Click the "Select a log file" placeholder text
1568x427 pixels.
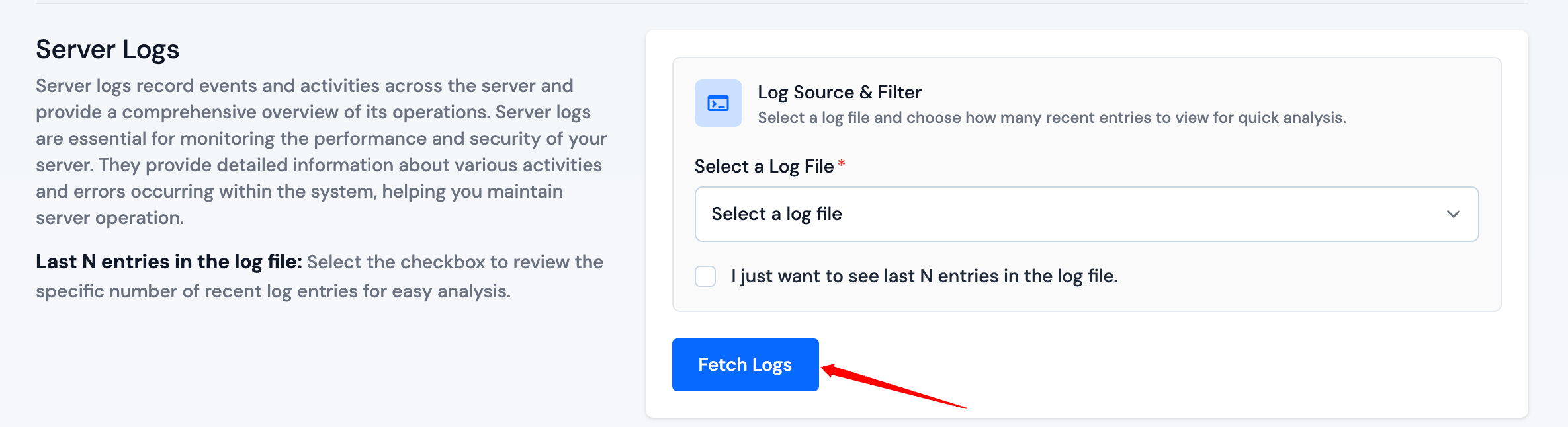776,214
